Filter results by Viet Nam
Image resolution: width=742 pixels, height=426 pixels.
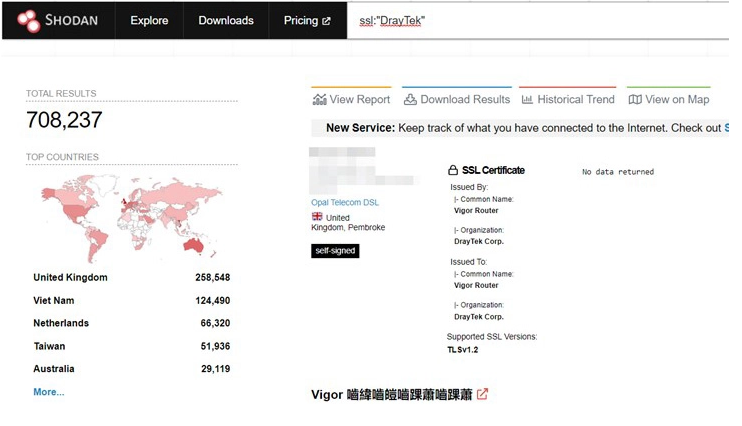coord(53,301)
